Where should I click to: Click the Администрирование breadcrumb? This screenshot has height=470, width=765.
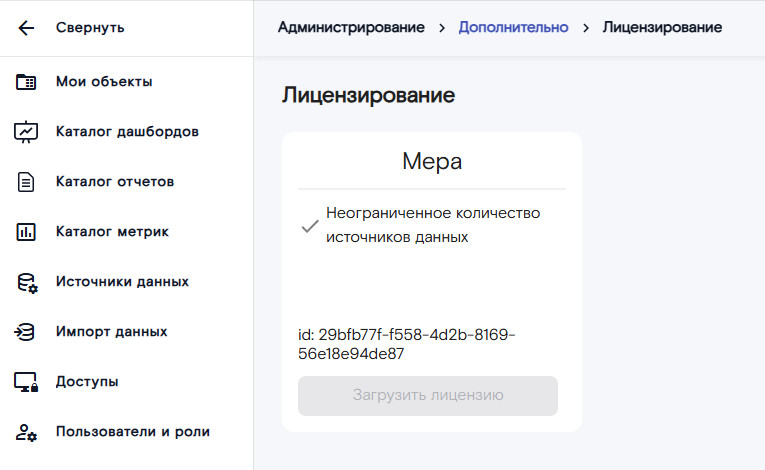click(351, 28)
